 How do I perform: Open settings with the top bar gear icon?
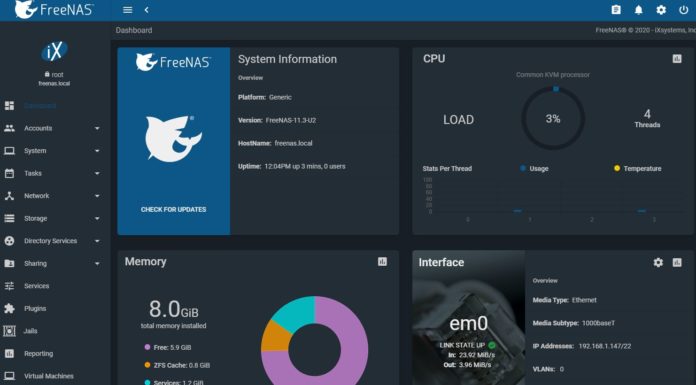(x=661, y=10)
